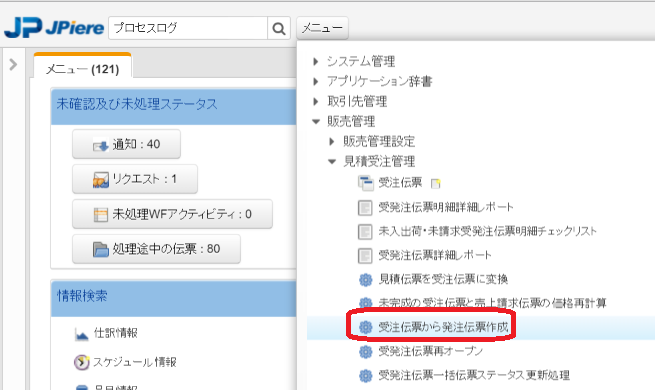Click the 未処理WFアクティビティ table icon

click(101, 215)
